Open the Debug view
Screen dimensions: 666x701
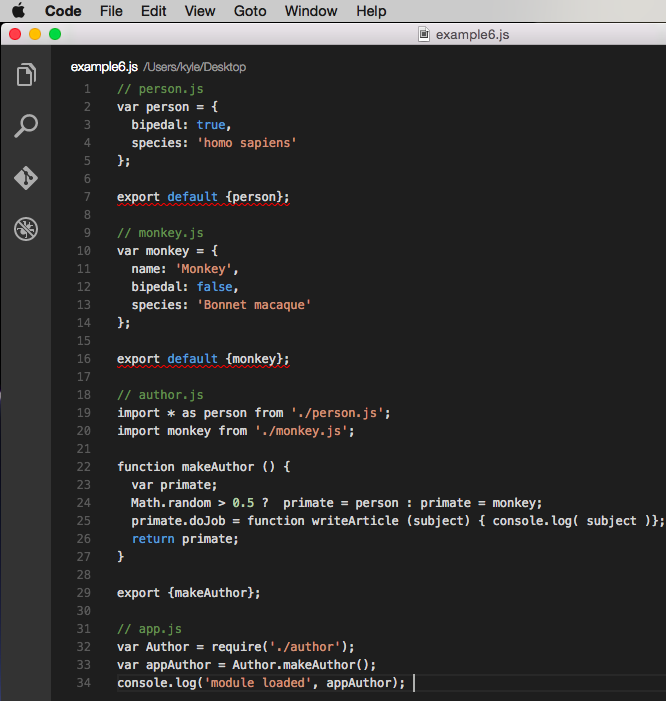tap(26, 229)
